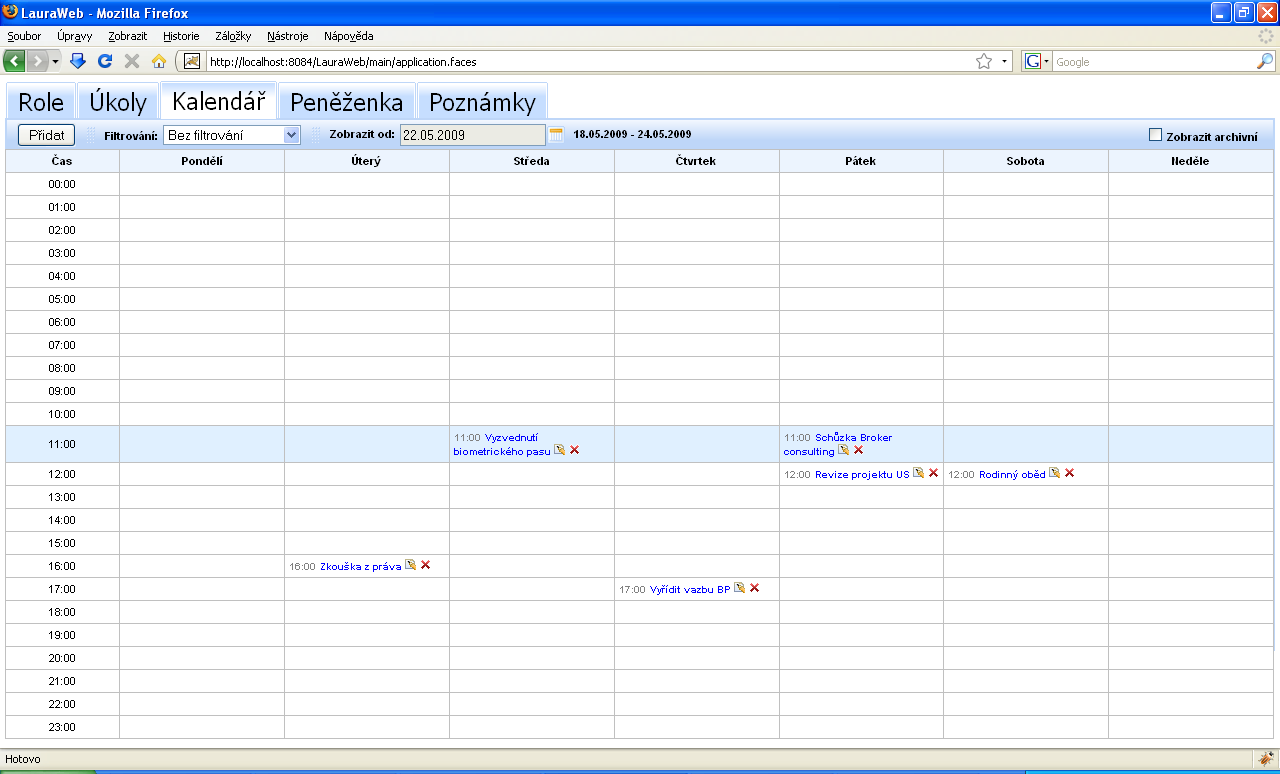This screenshot has width=1280, height=774.
Task: Reload the page
Action: coord(105,61)
